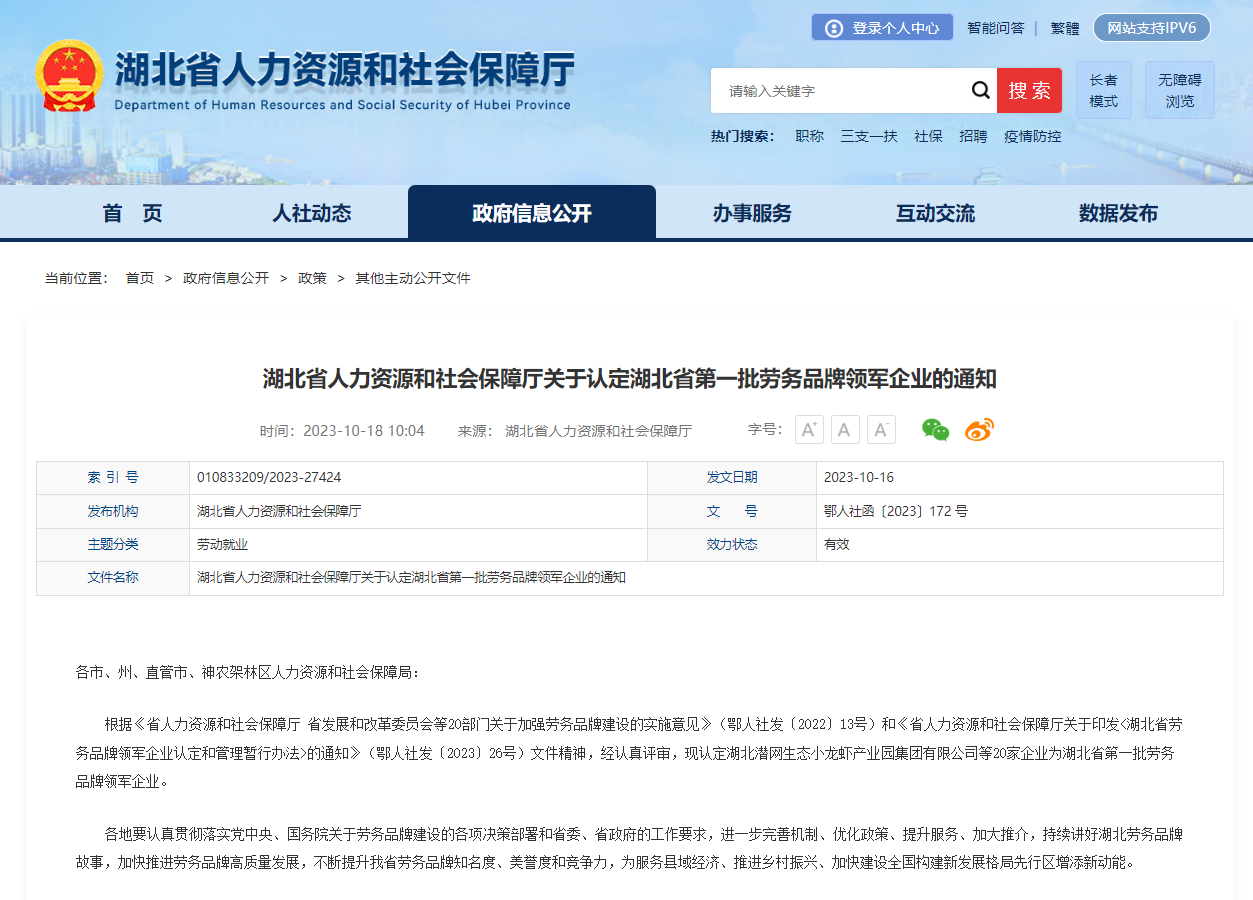The width and height of the screenshot is (1253, 900).
Task: Click the user icon in login button
Action: [833, 28]
